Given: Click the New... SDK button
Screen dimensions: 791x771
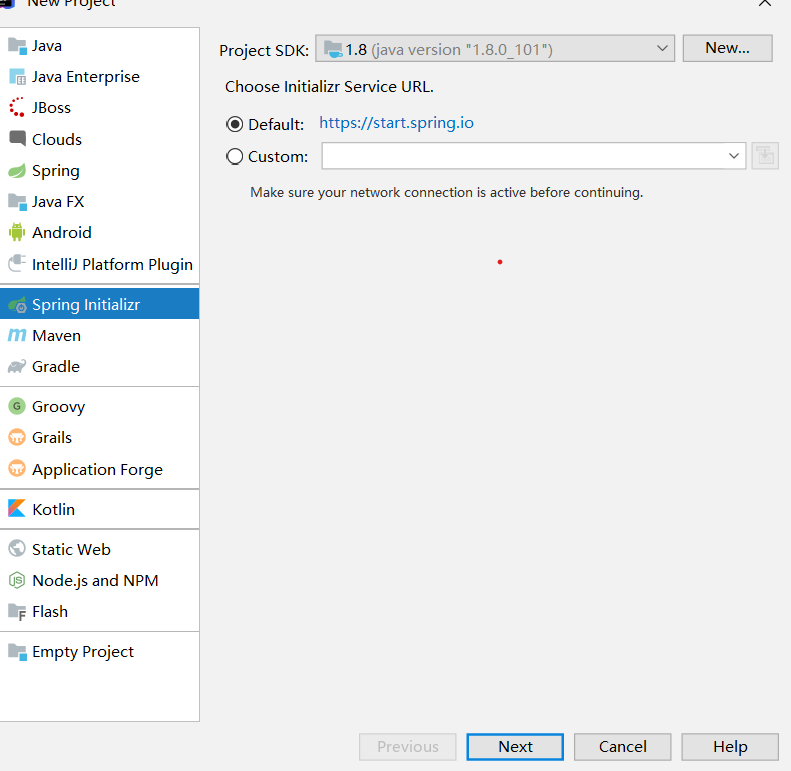Looking at the screenshot, I should [x=727, y=48].
